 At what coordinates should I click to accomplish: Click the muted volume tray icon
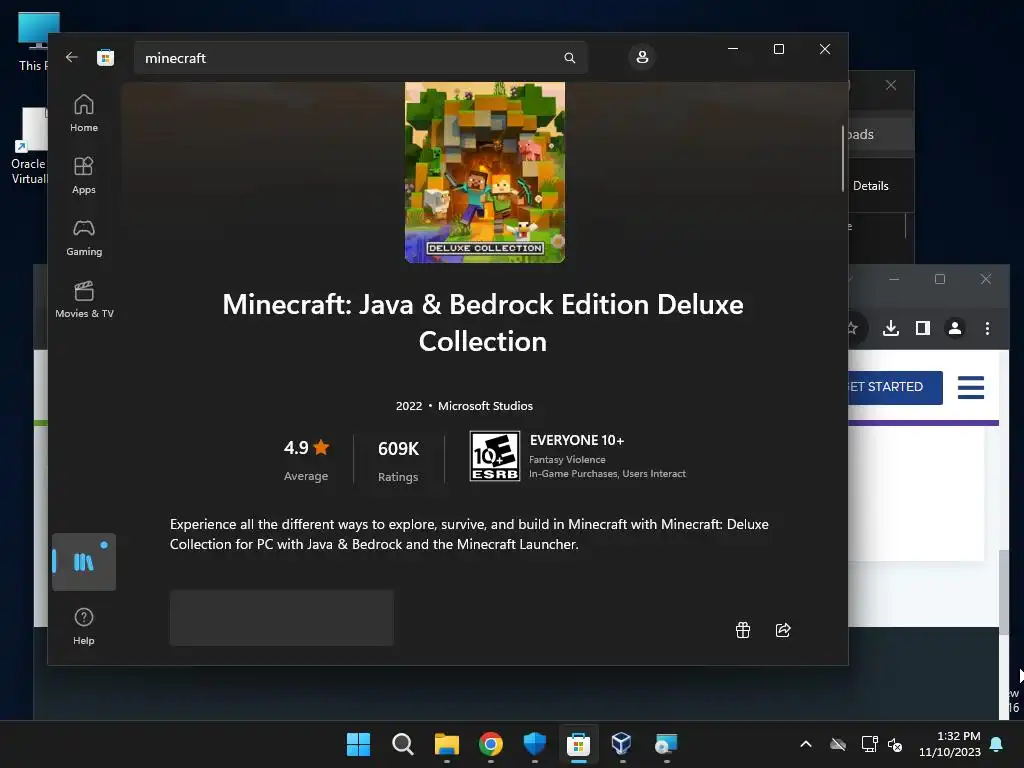click(x=895, y=744)
